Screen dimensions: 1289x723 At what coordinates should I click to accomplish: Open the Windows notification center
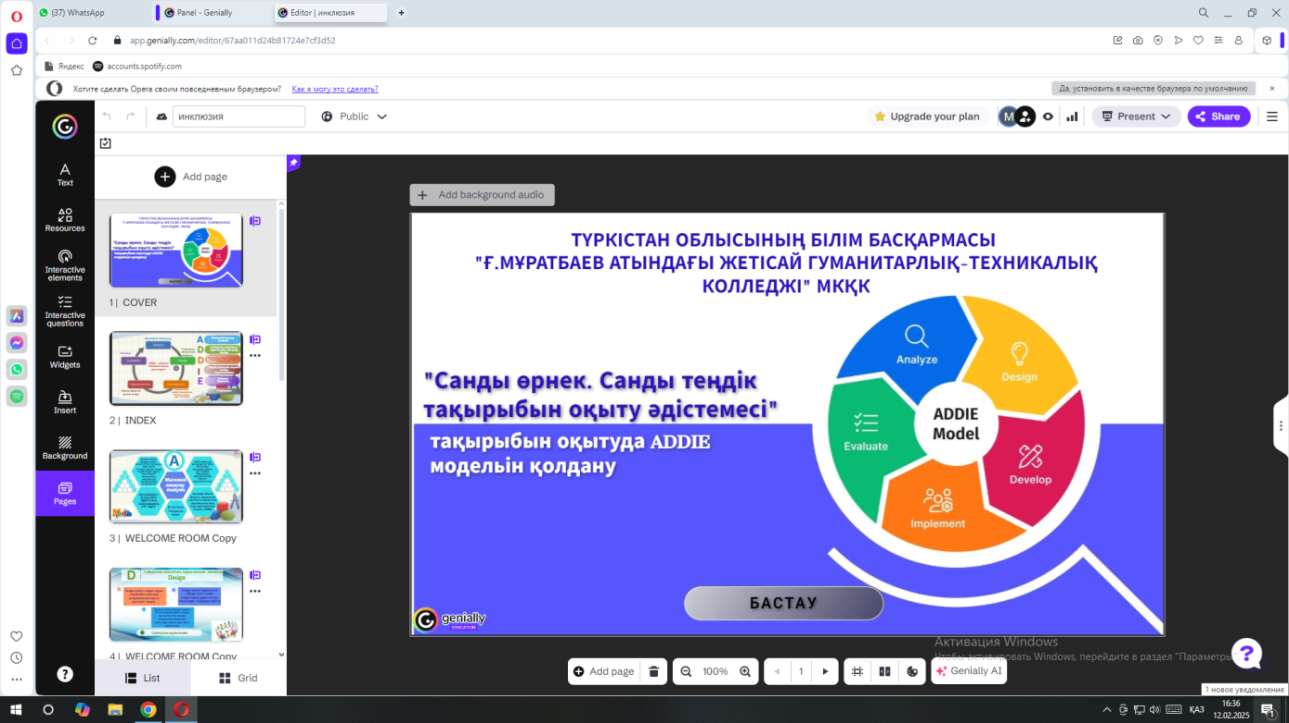click(x=1269, y=710)
